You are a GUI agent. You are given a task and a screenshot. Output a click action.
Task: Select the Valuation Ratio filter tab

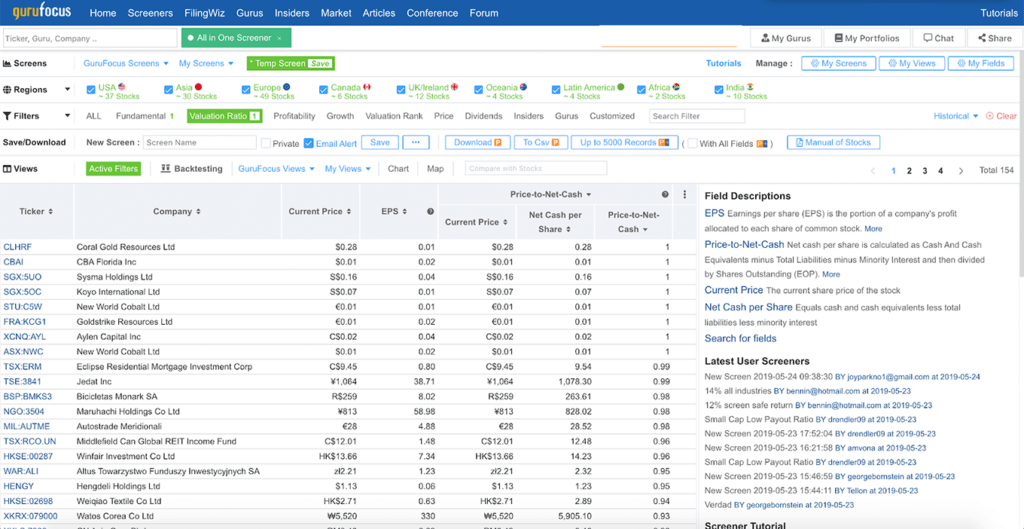pyautogui.click(x=224, y=116)
